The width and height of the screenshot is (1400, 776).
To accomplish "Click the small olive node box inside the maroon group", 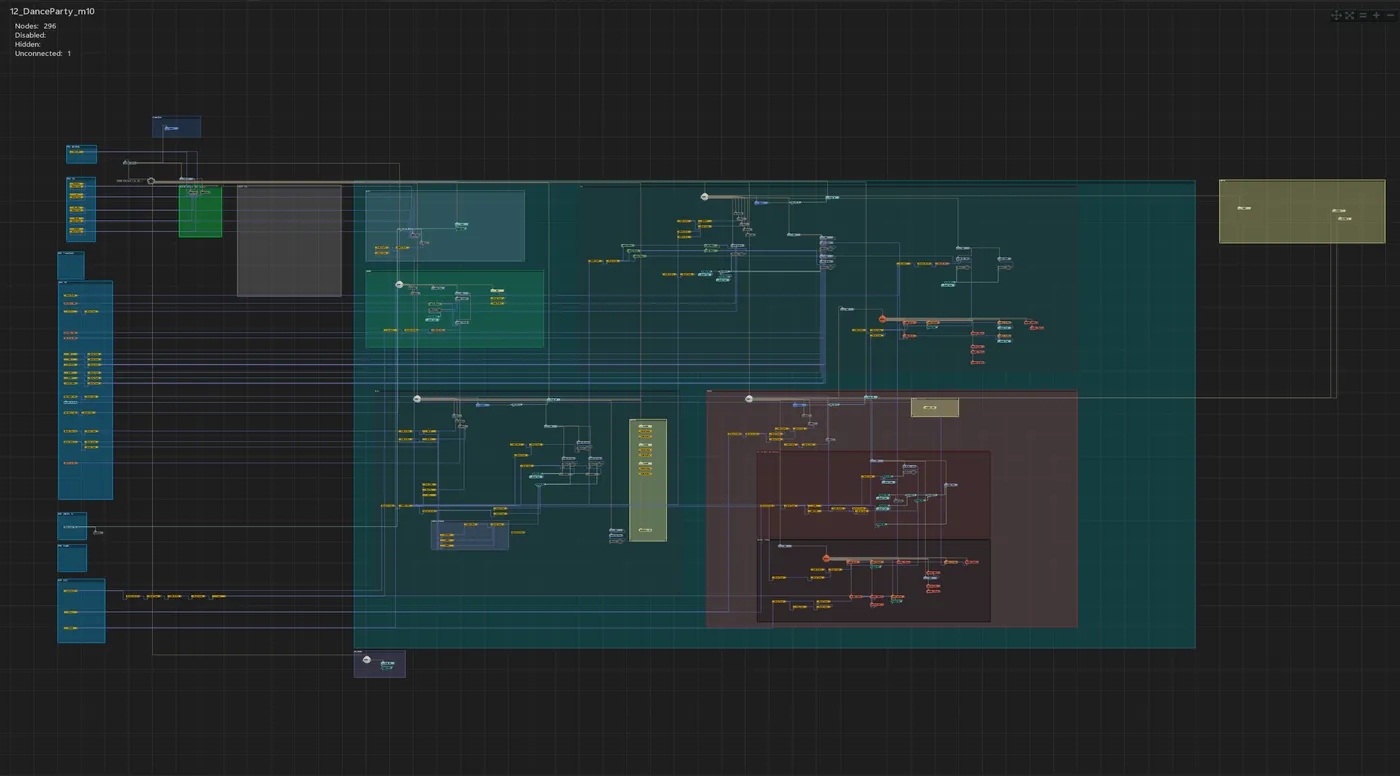I will click(x=934, y=407).
